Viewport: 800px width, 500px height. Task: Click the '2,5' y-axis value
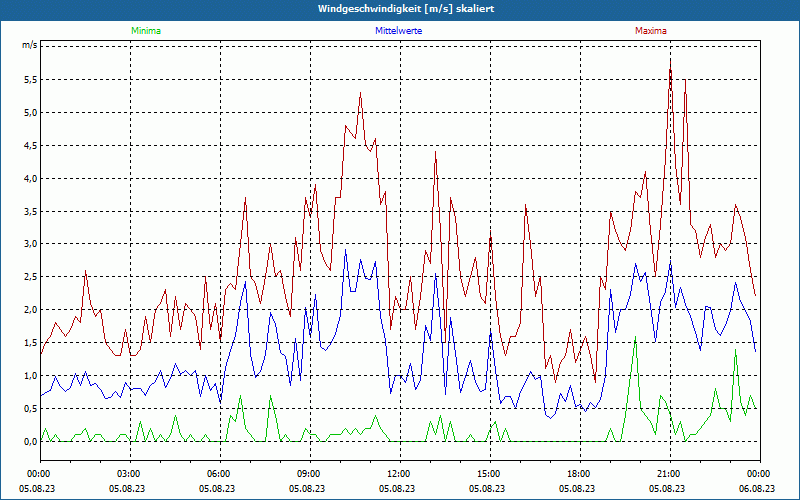32,277
